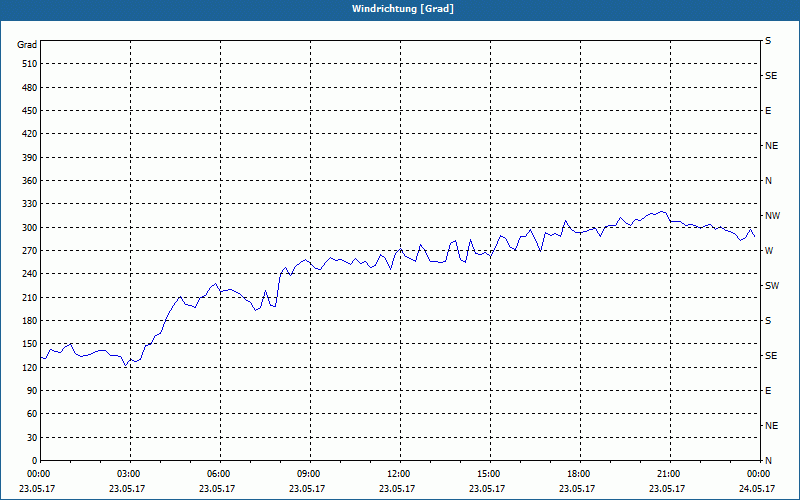Click the N compass label beside gridline 360
The image size is (800, 500).
768,181
